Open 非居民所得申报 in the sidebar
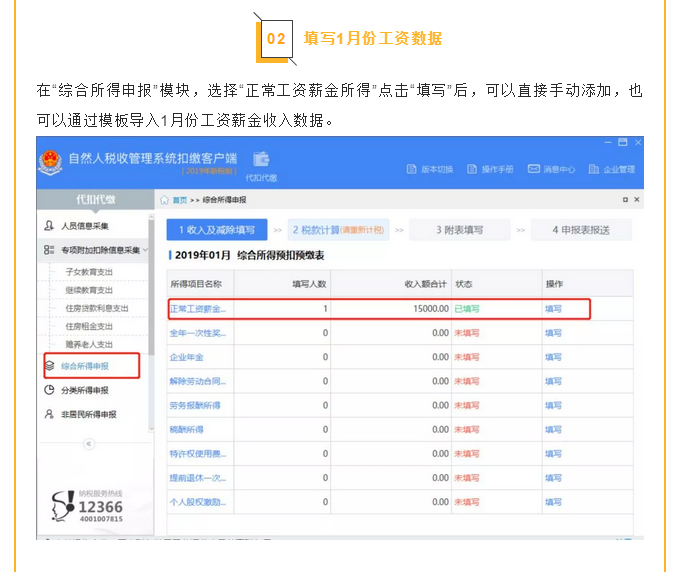This screenshot has height=572, width=684. (88, 414)
